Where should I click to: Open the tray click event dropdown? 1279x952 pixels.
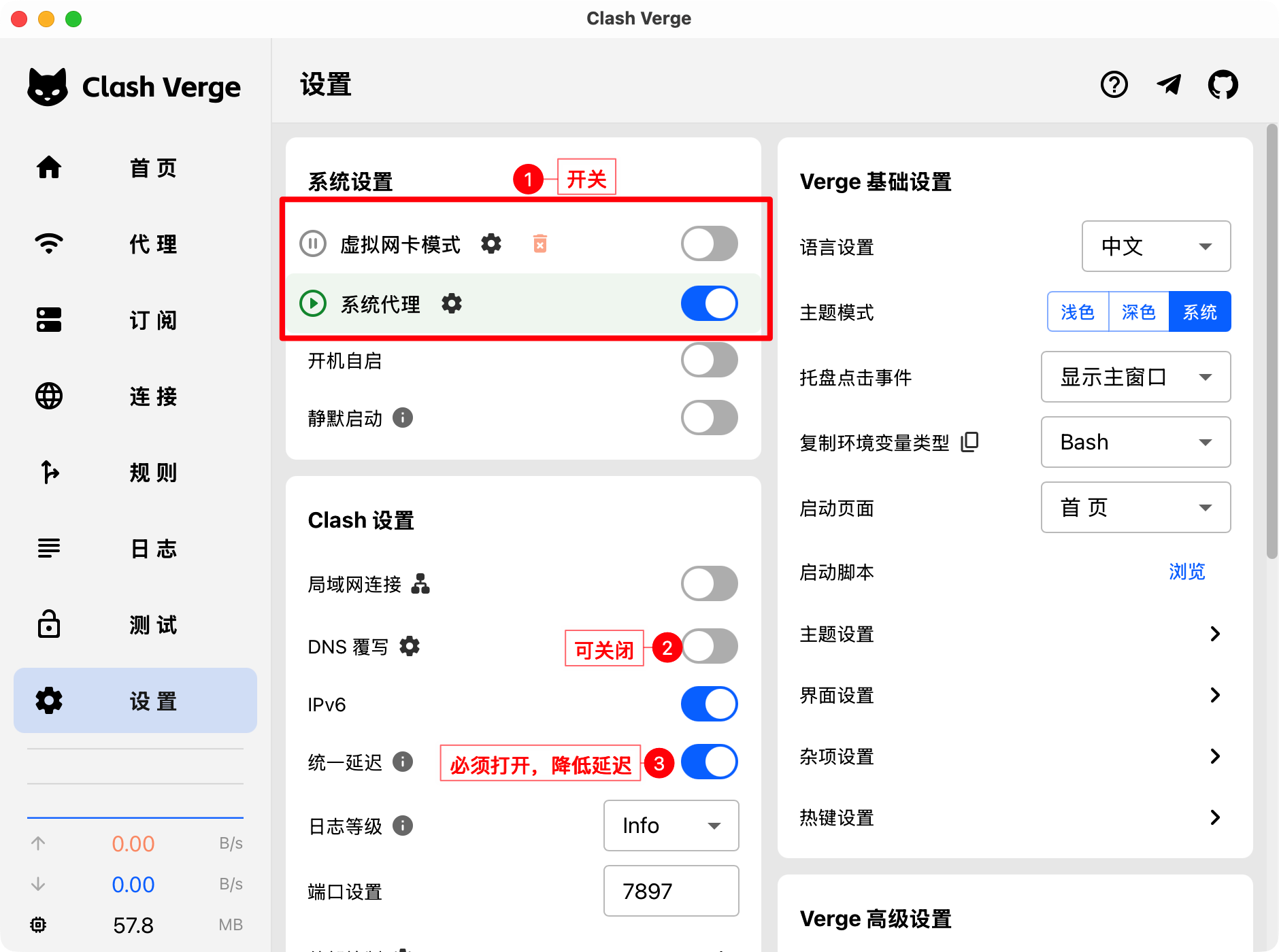(1135, 377)
